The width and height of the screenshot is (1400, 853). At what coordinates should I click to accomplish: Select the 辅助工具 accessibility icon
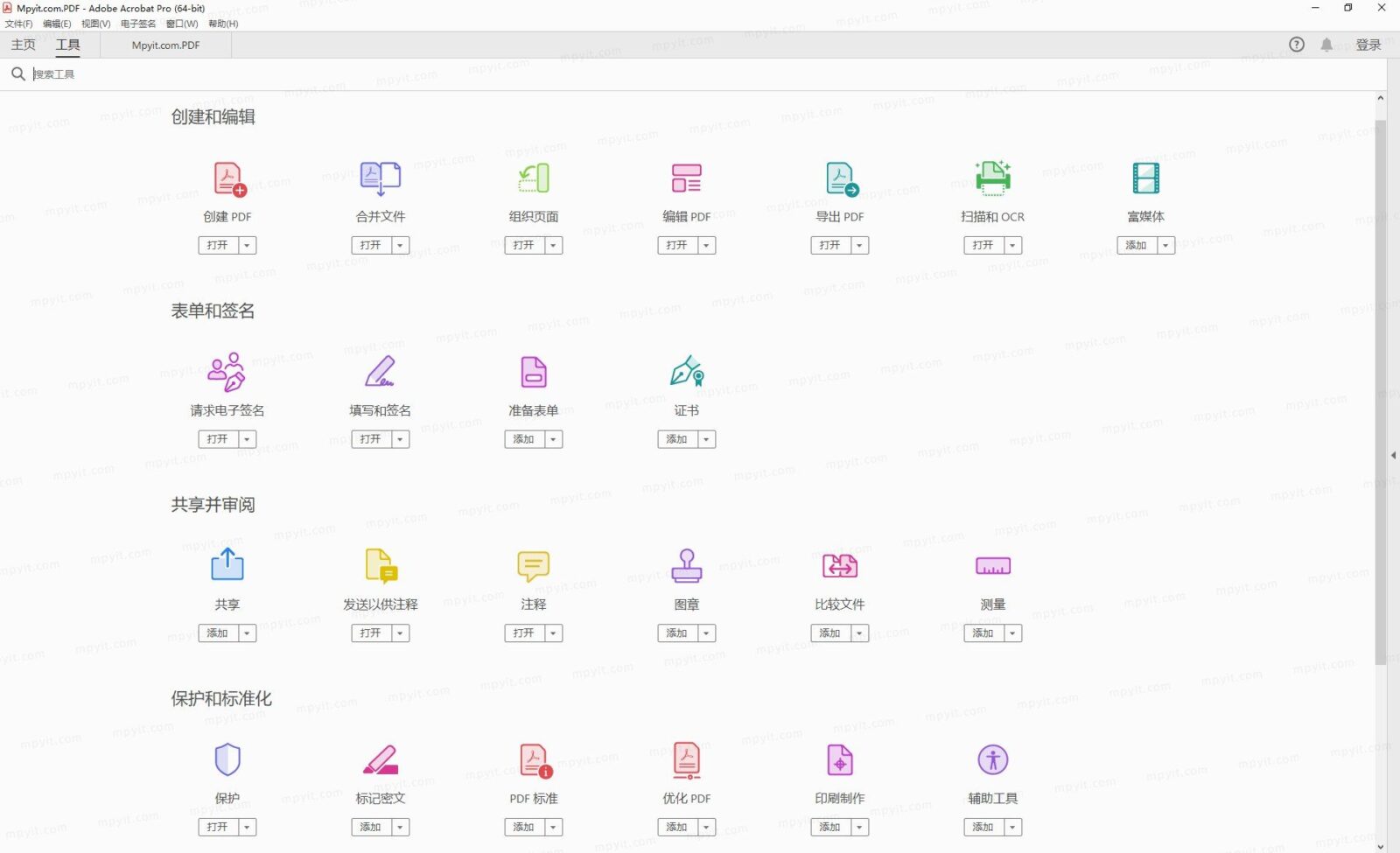[x=993, y=759]
